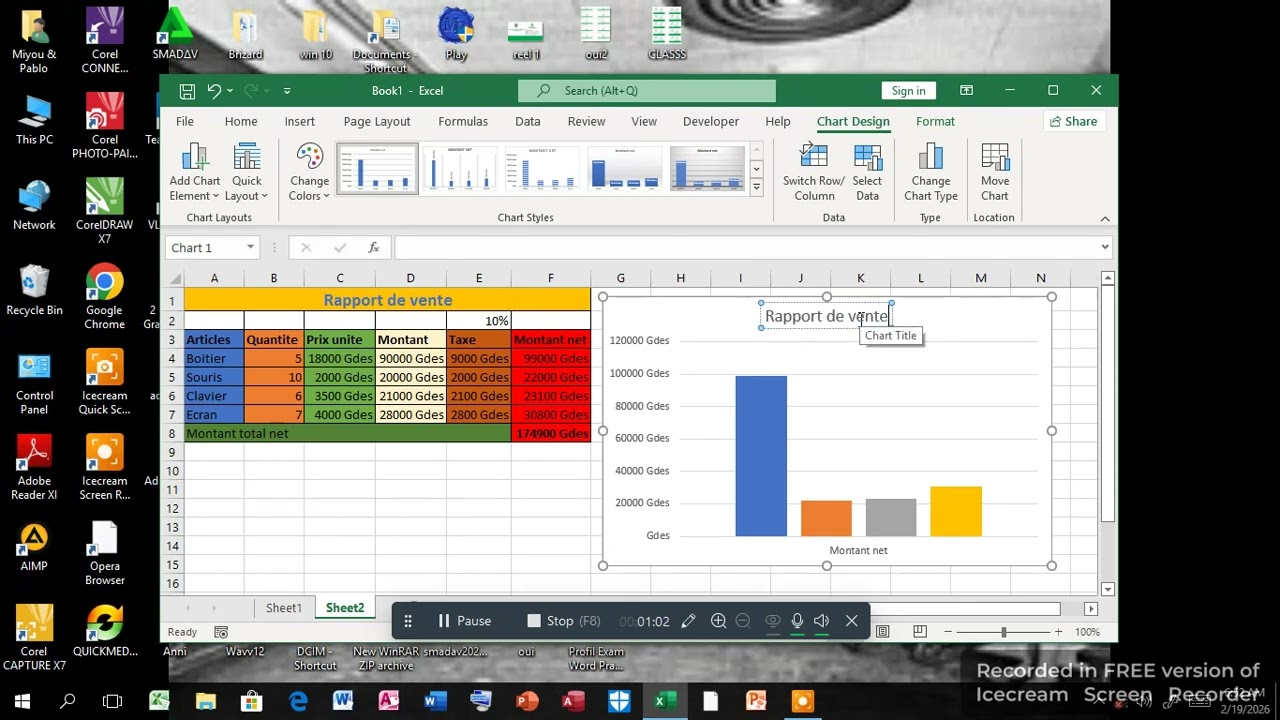This screenshot has width=1280, height=720.
Task: Click the Share button
Action: pos(1072,121)
